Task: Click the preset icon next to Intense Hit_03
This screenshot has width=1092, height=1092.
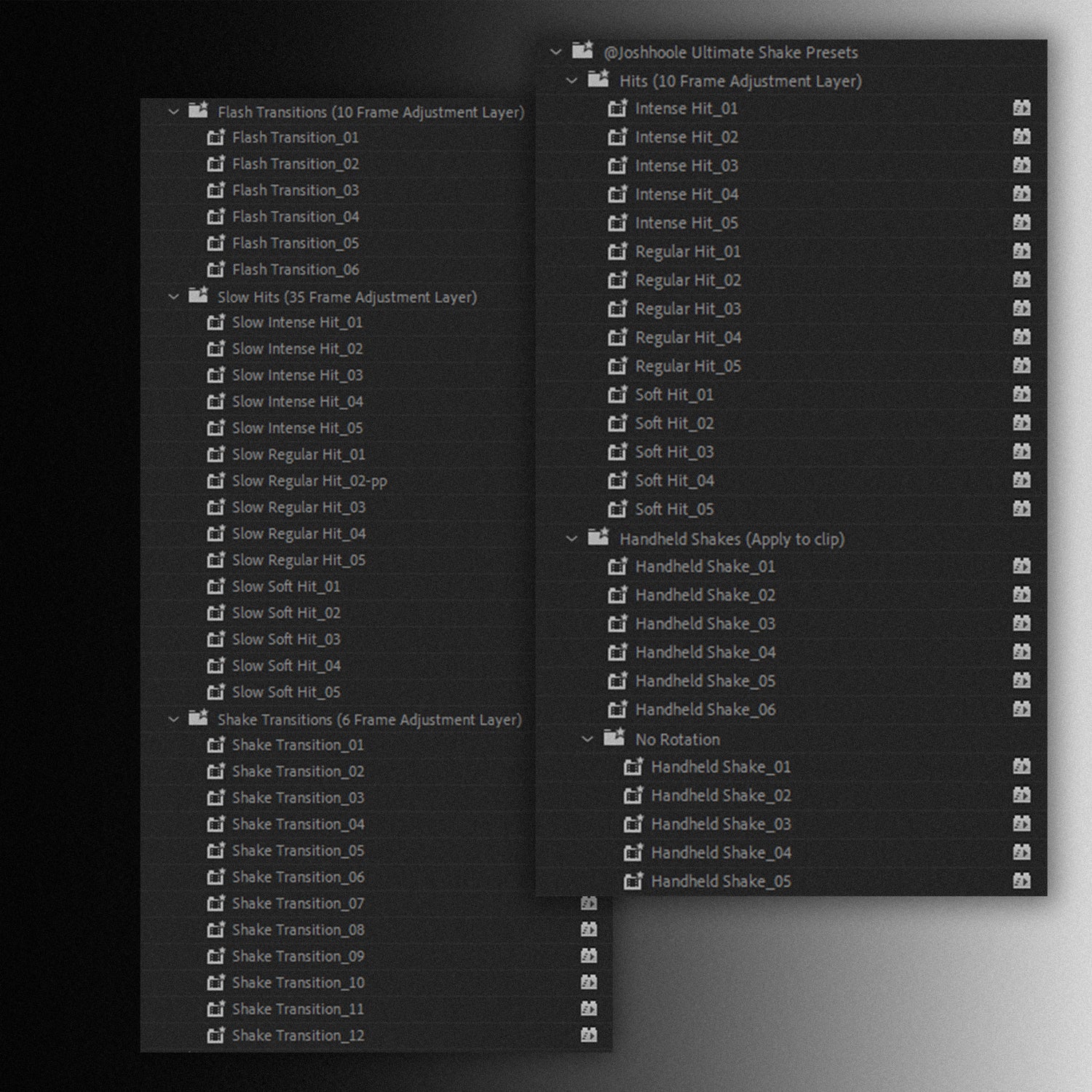Action: coord(617,166)
